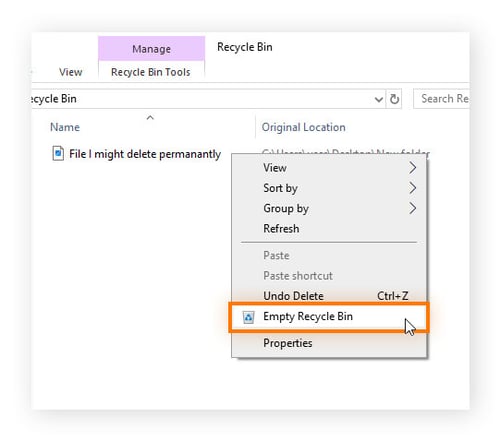Select file 'File I might delete permanantly'
The image size is (500, 441).
(x=145, y=154)
